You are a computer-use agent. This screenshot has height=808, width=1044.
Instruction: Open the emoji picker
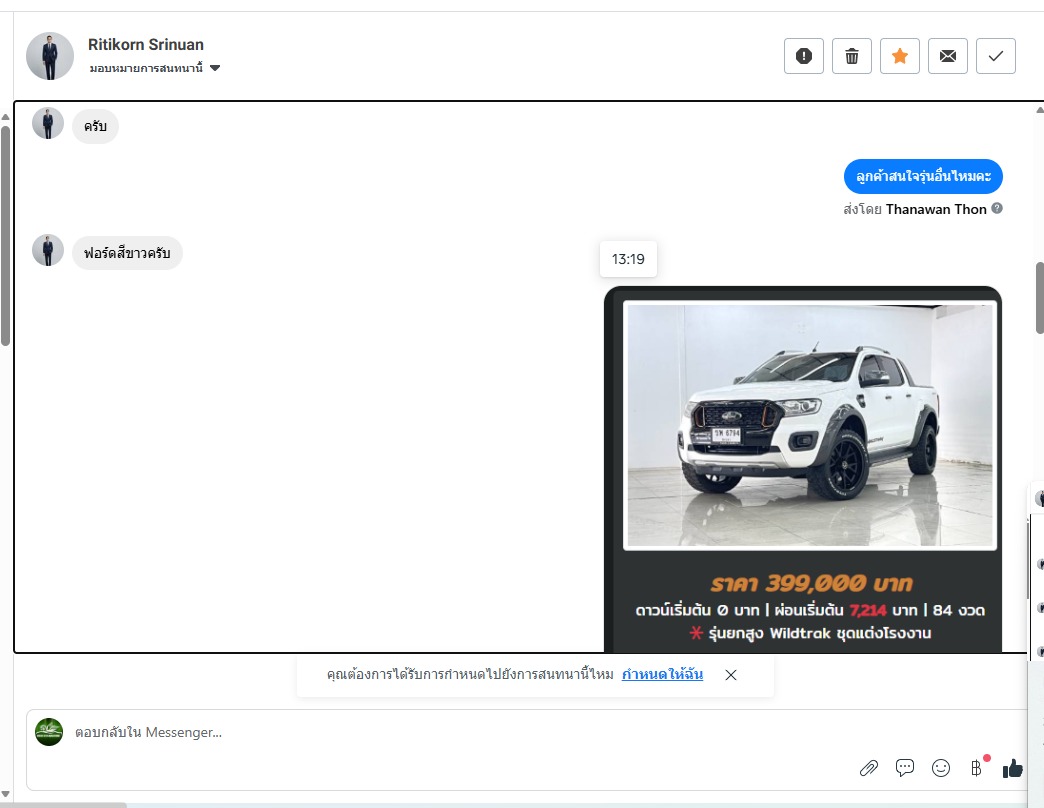tap(940, 768)
